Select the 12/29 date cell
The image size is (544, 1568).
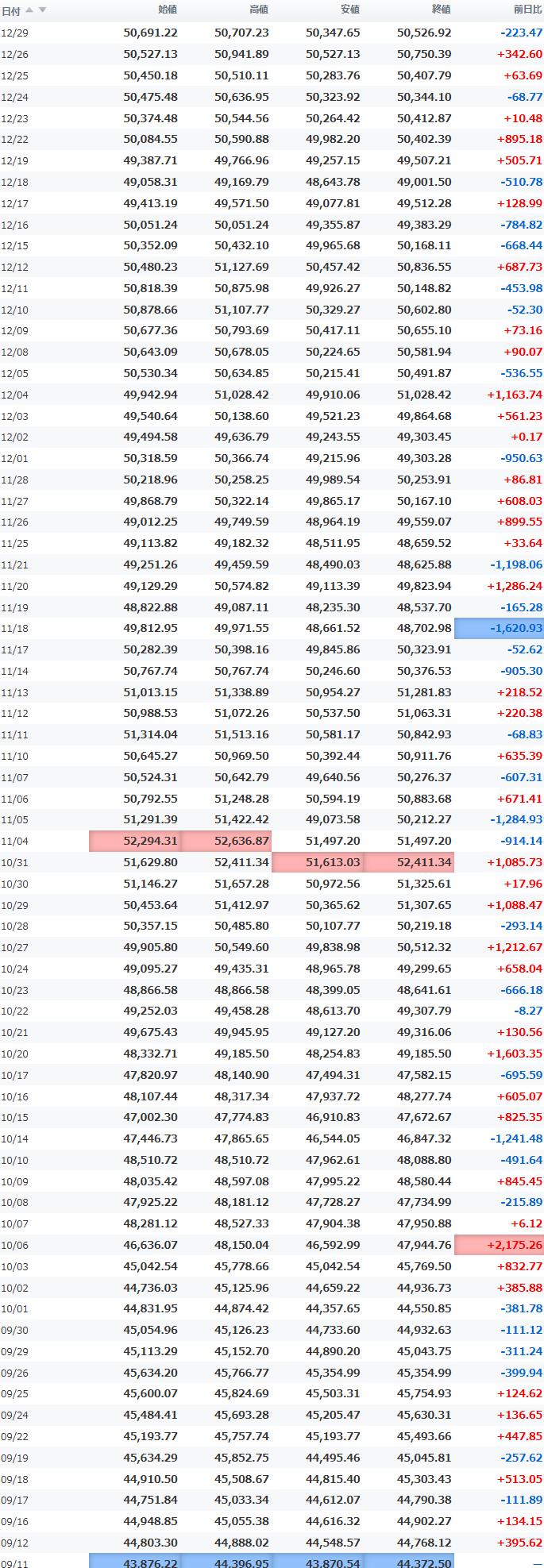point(14,33)
